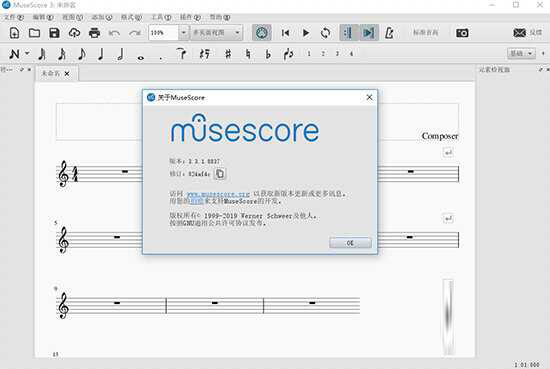Print the score using printer icon
Viewport: 550px width, 369px height.
[x=94, y=33]
